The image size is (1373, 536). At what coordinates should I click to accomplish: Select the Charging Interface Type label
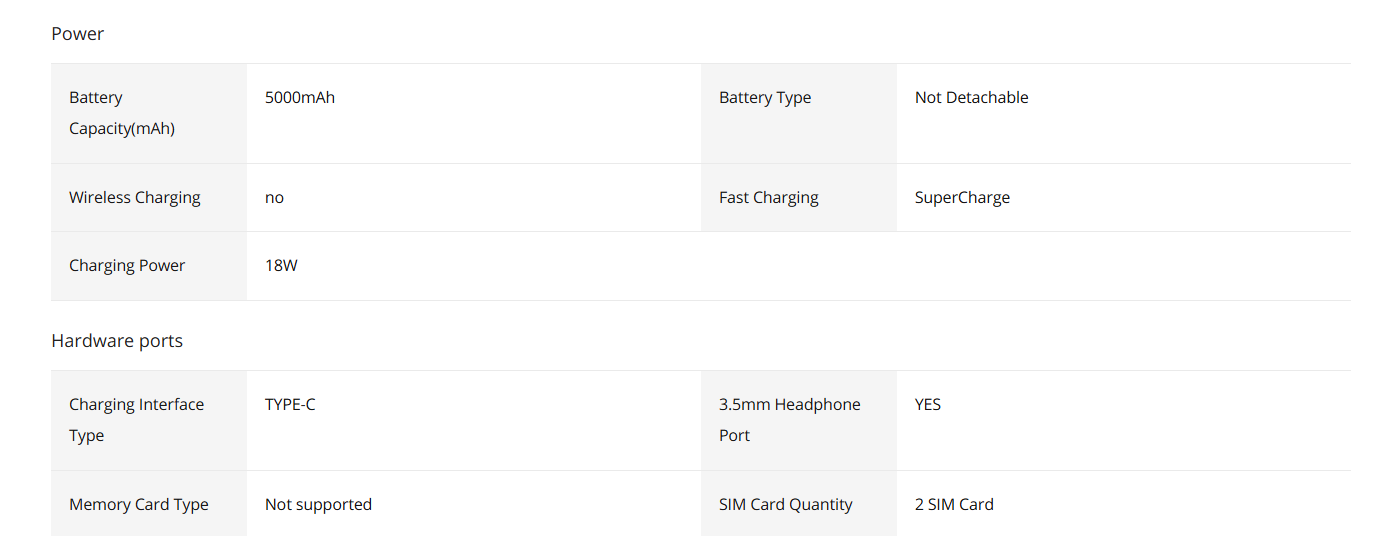coord(136,420)
